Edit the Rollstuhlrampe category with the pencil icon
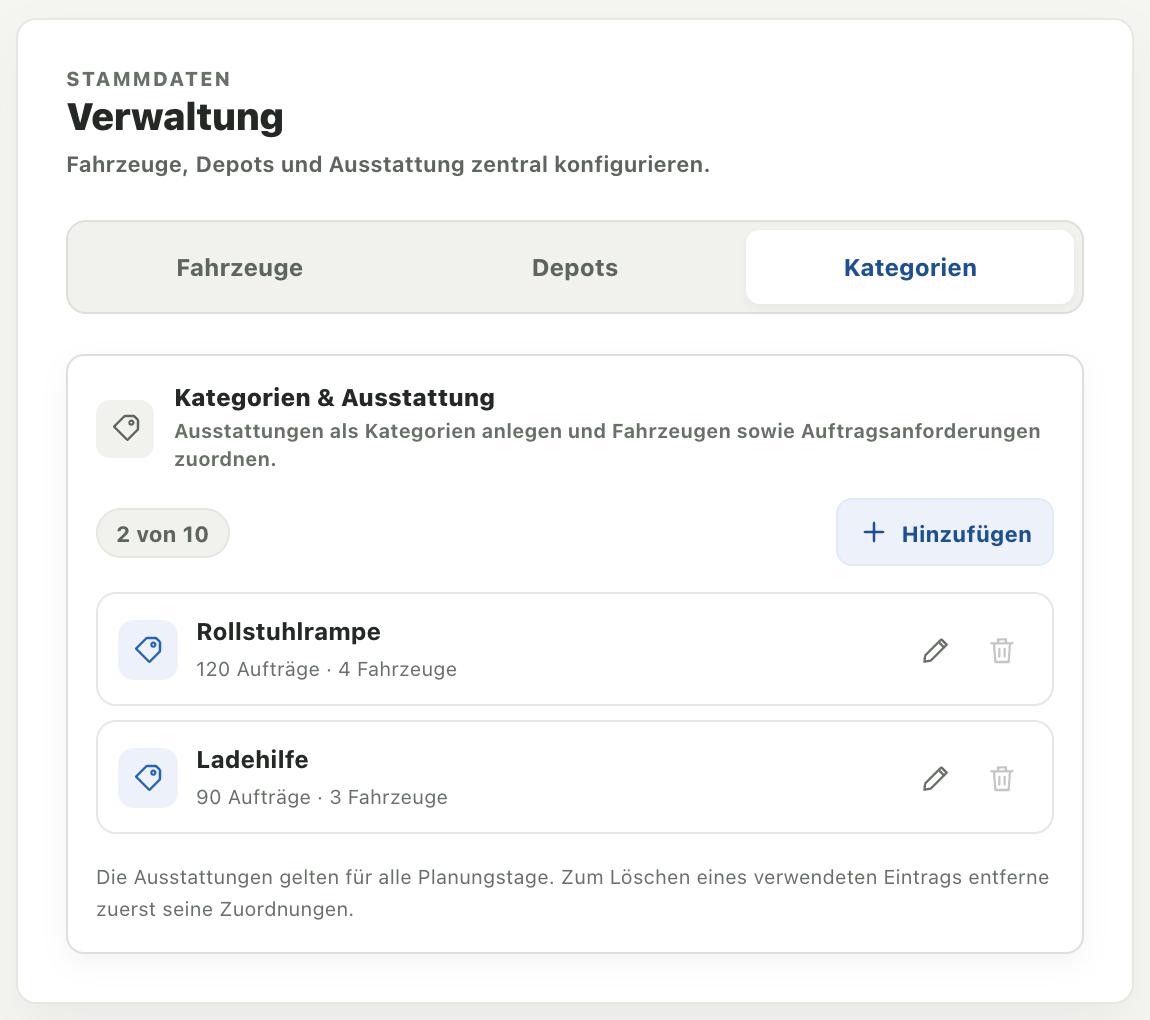Image resolution: width=1150 pixels, height=1020 pixels. 935,650
